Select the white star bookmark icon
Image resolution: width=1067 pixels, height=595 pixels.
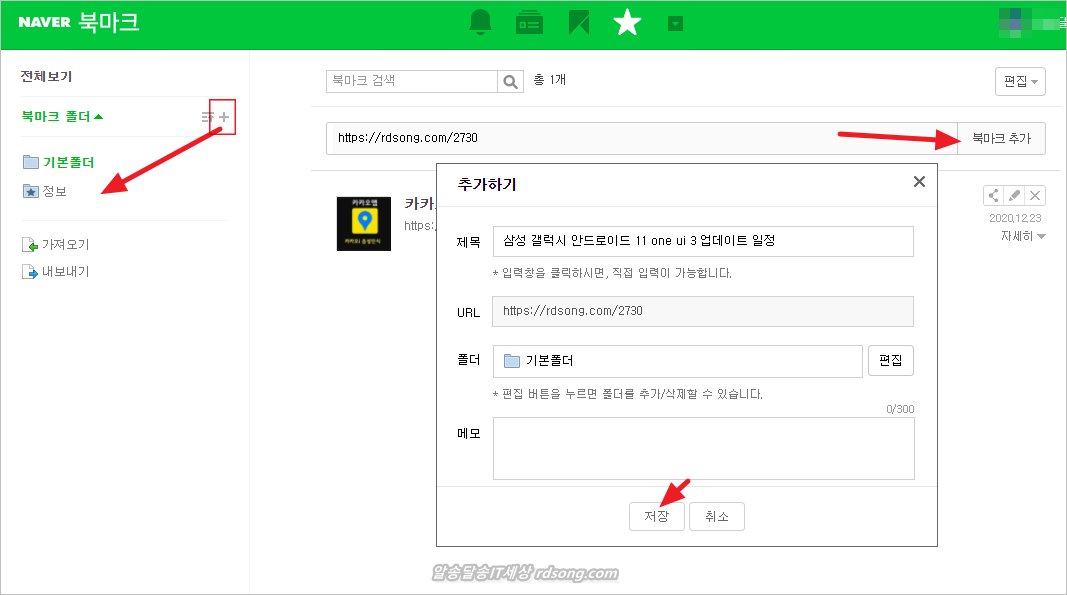coord(627,23)
